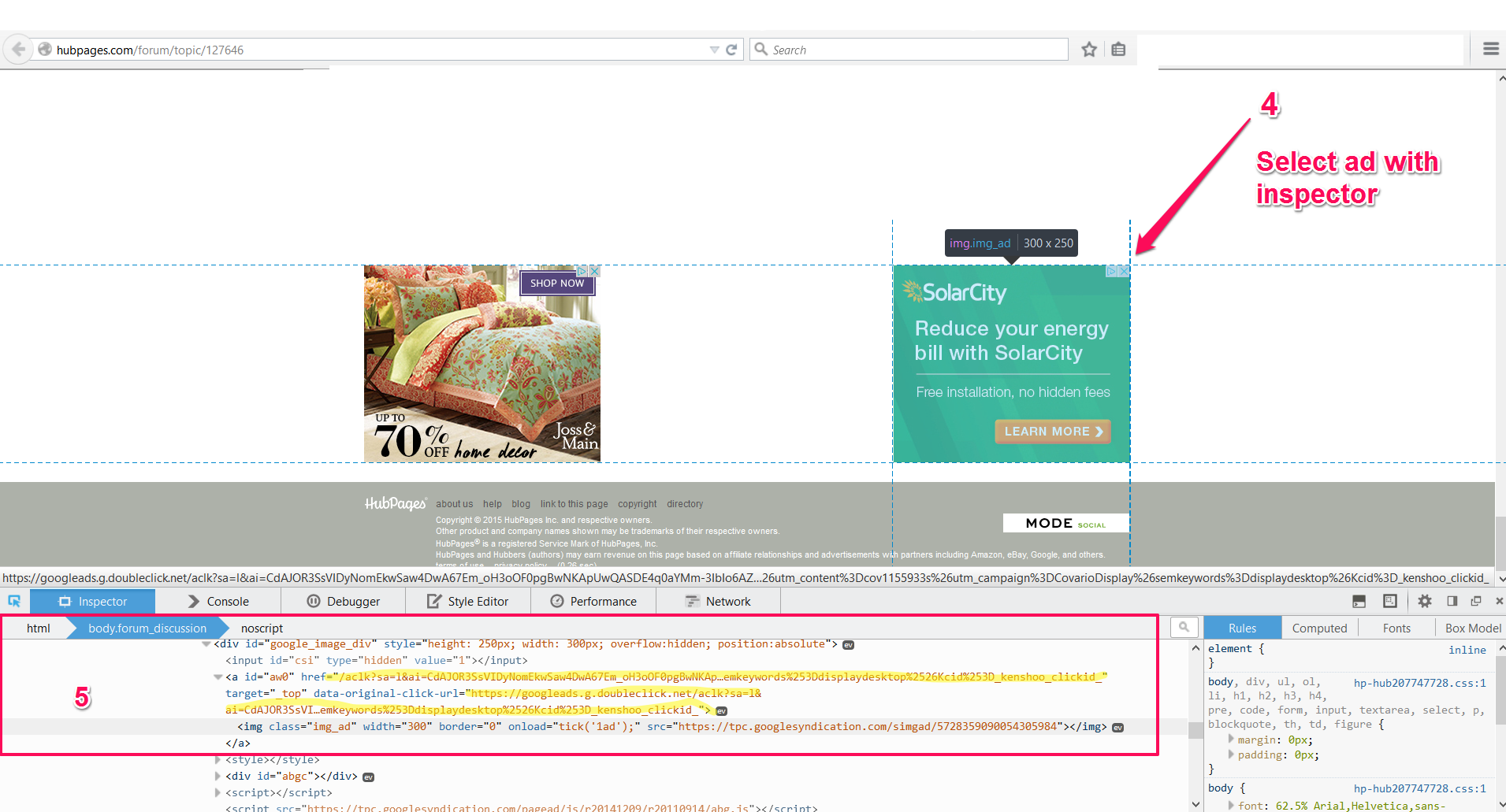Detach developer tools into separate window
Viewport: 1506px width, 812px height.
1476,601
